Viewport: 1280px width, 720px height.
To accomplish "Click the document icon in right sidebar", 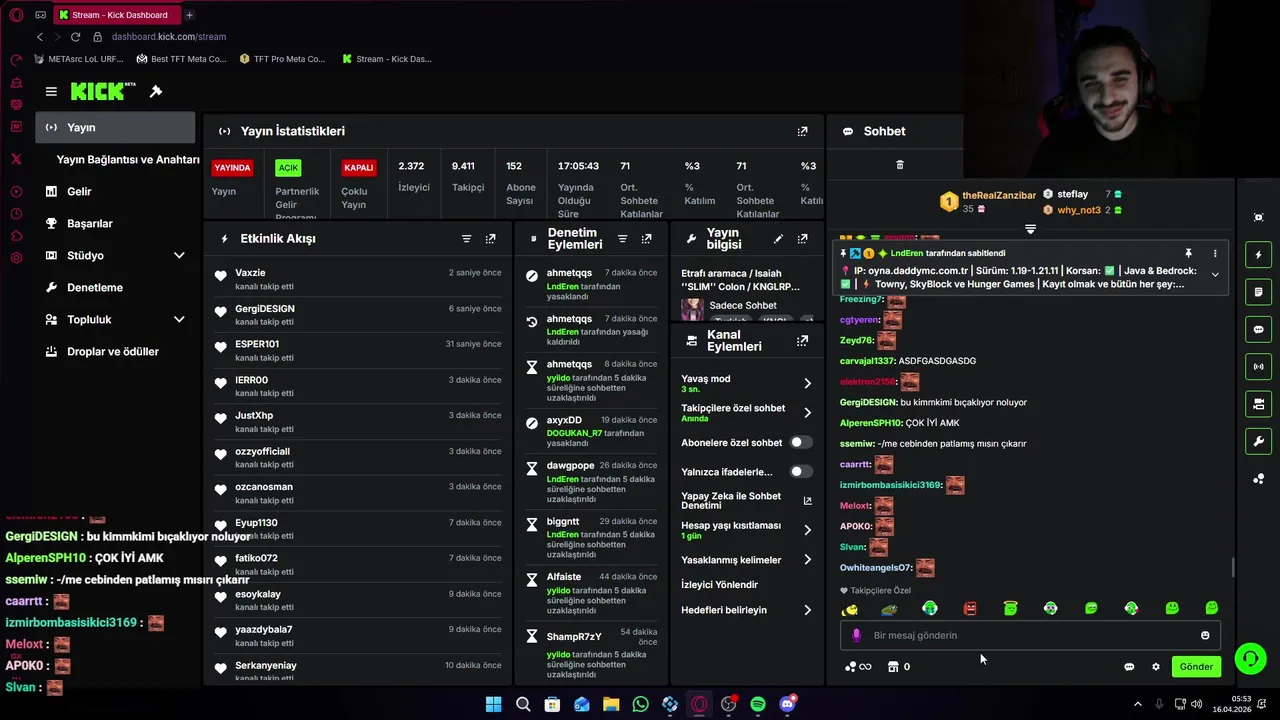I will (1258, 292).
